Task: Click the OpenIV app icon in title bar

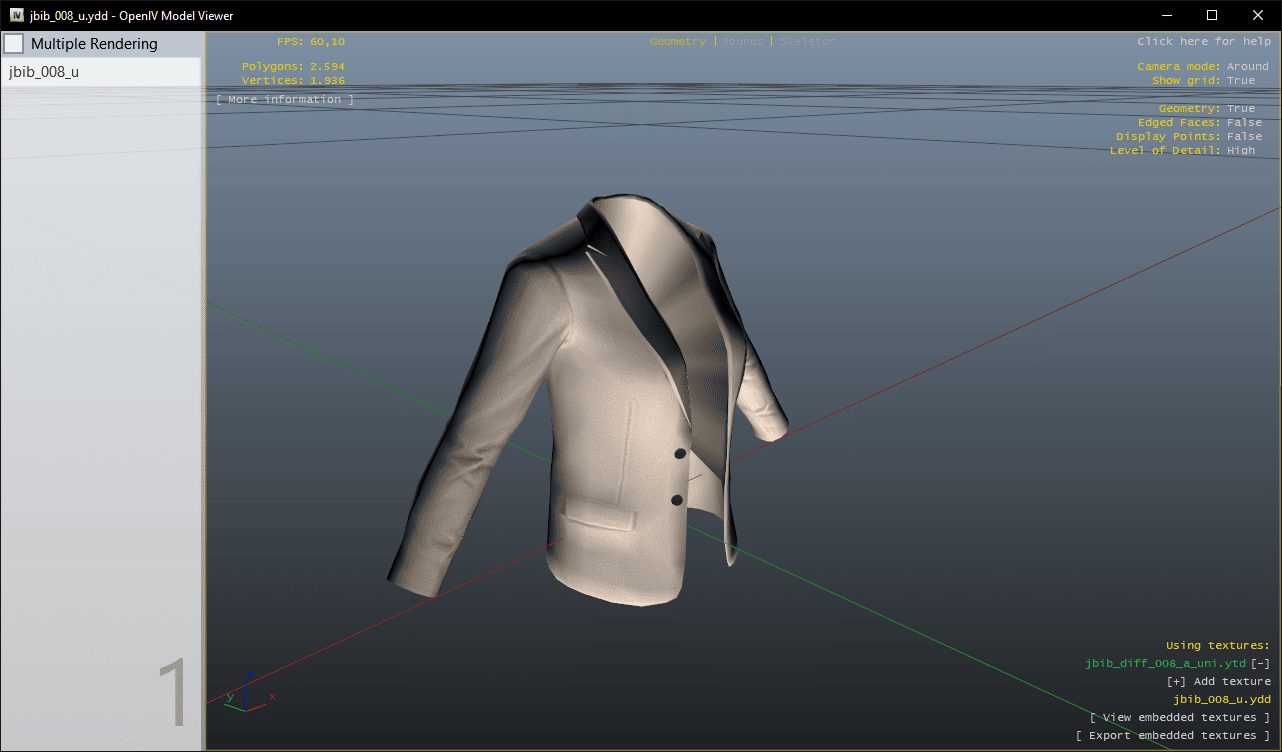Action: (x=17, y=15)
